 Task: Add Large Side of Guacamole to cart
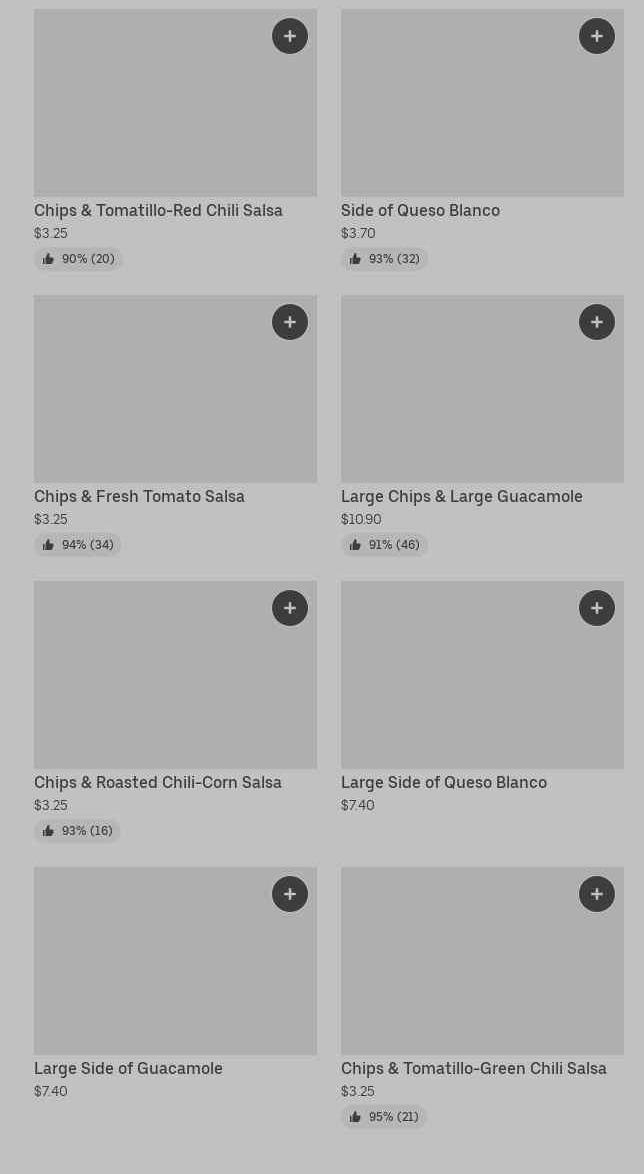290,894
